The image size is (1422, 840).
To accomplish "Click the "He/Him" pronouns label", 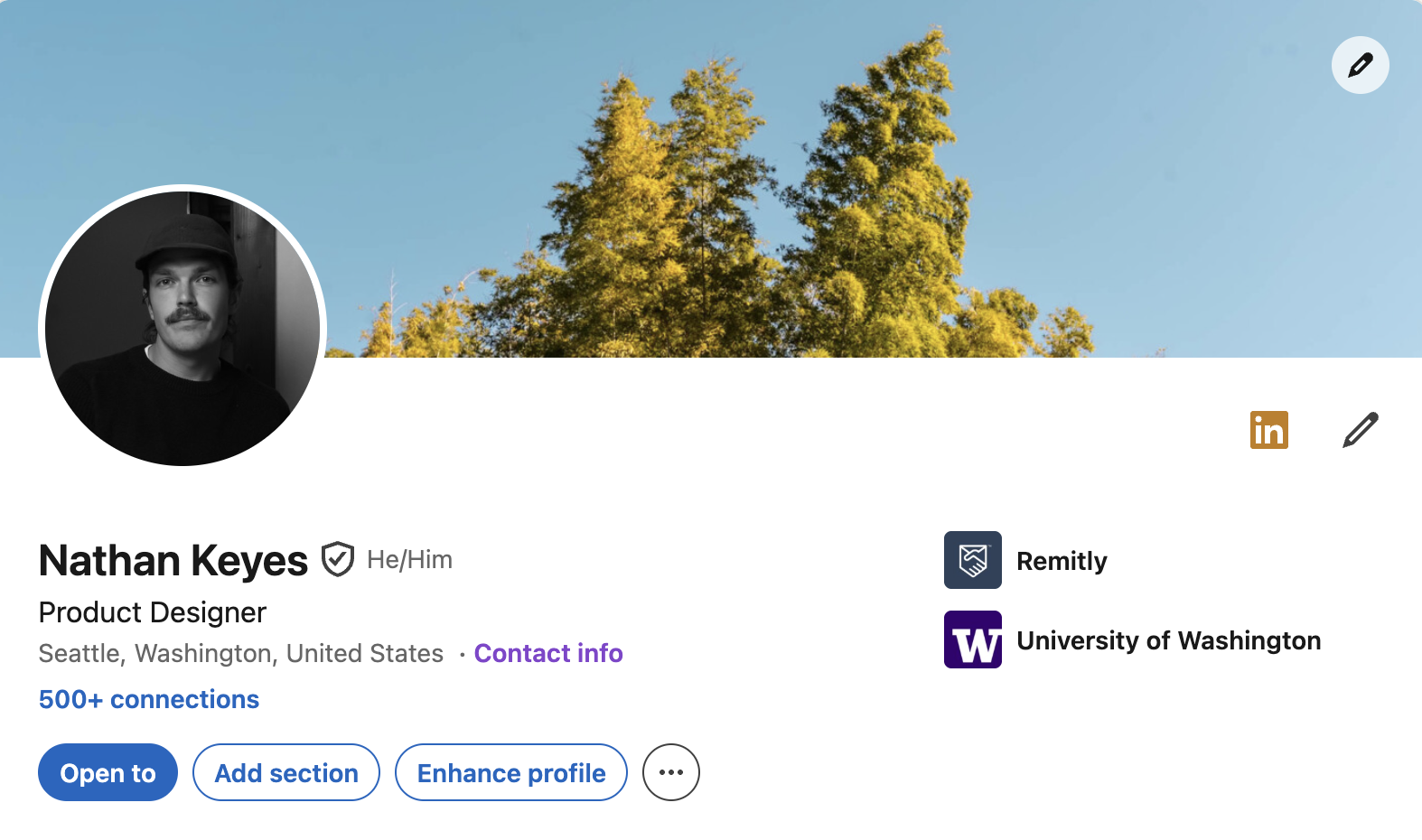I will pos(409,560).
